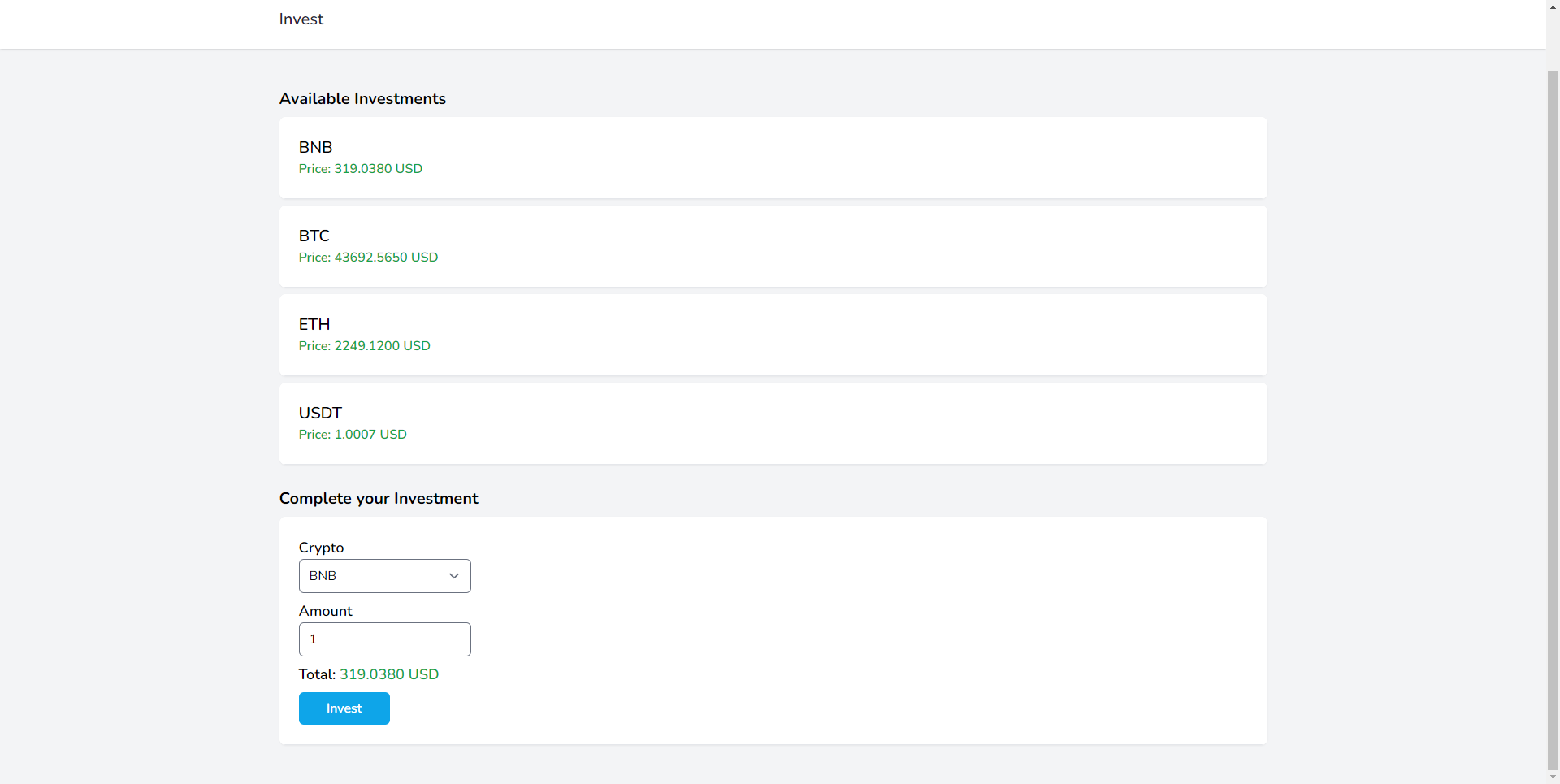The image size is (1560, 784).
Task: Click the Total 319.0380 USD value
Action: coord(389,674)
